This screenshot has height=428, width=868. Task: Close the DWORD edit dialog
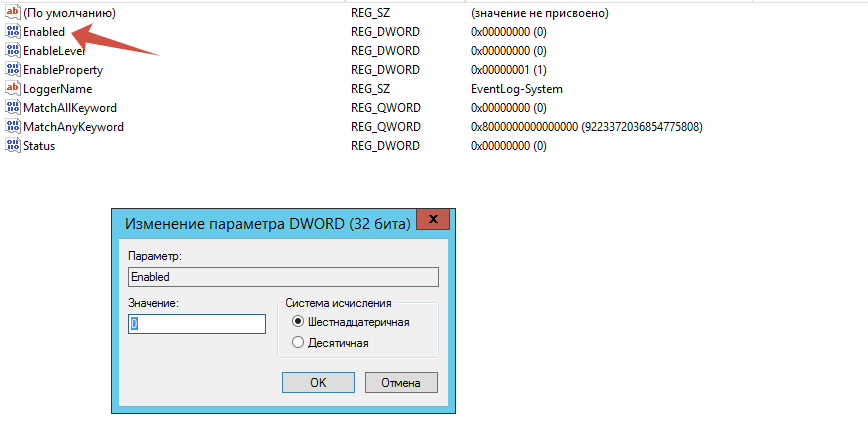[433, 219]
